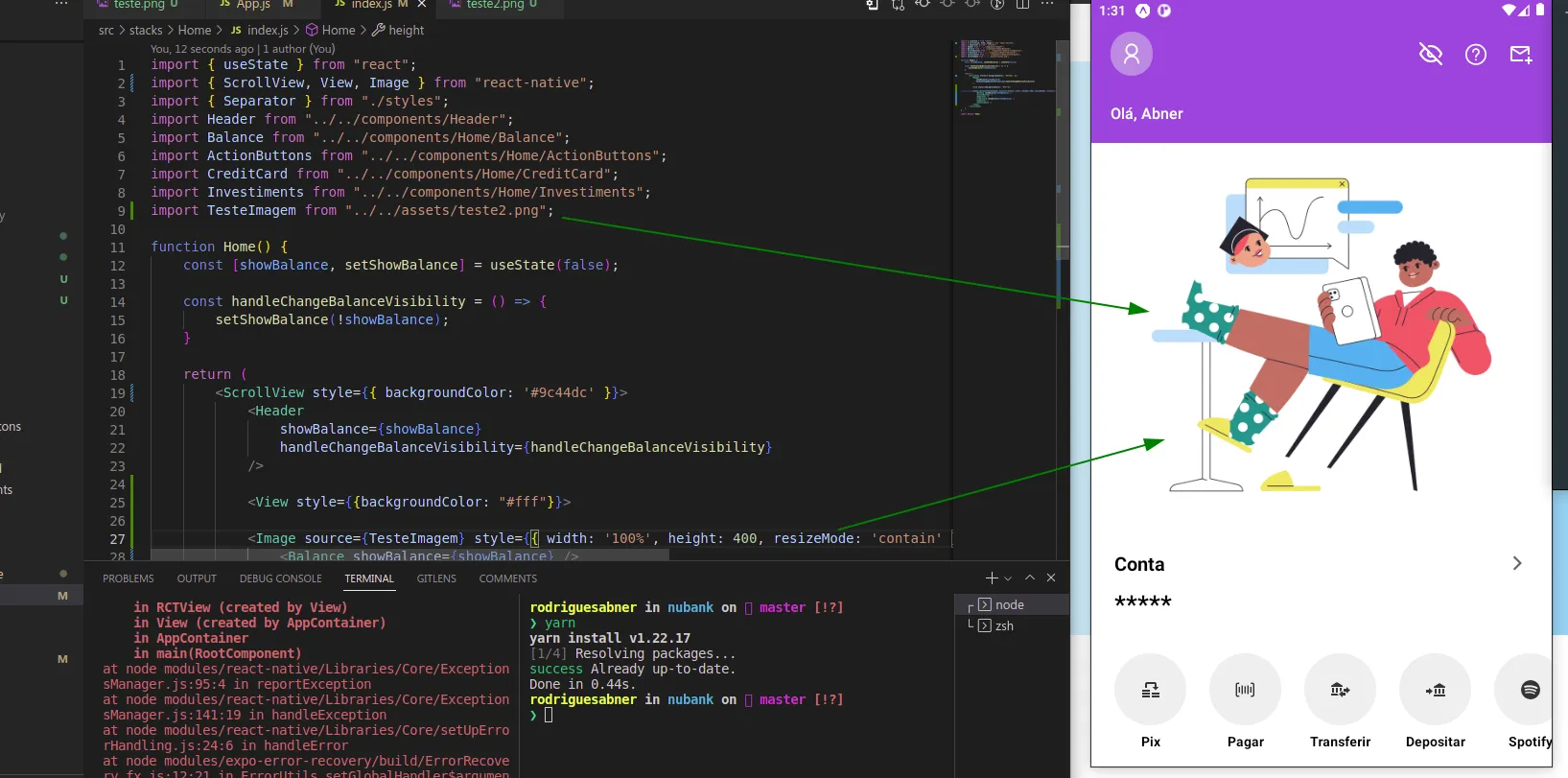1568x778 pixels.
Task: Open the DEBUG CONSOLE tab
Action: click(x=281, y=578)
